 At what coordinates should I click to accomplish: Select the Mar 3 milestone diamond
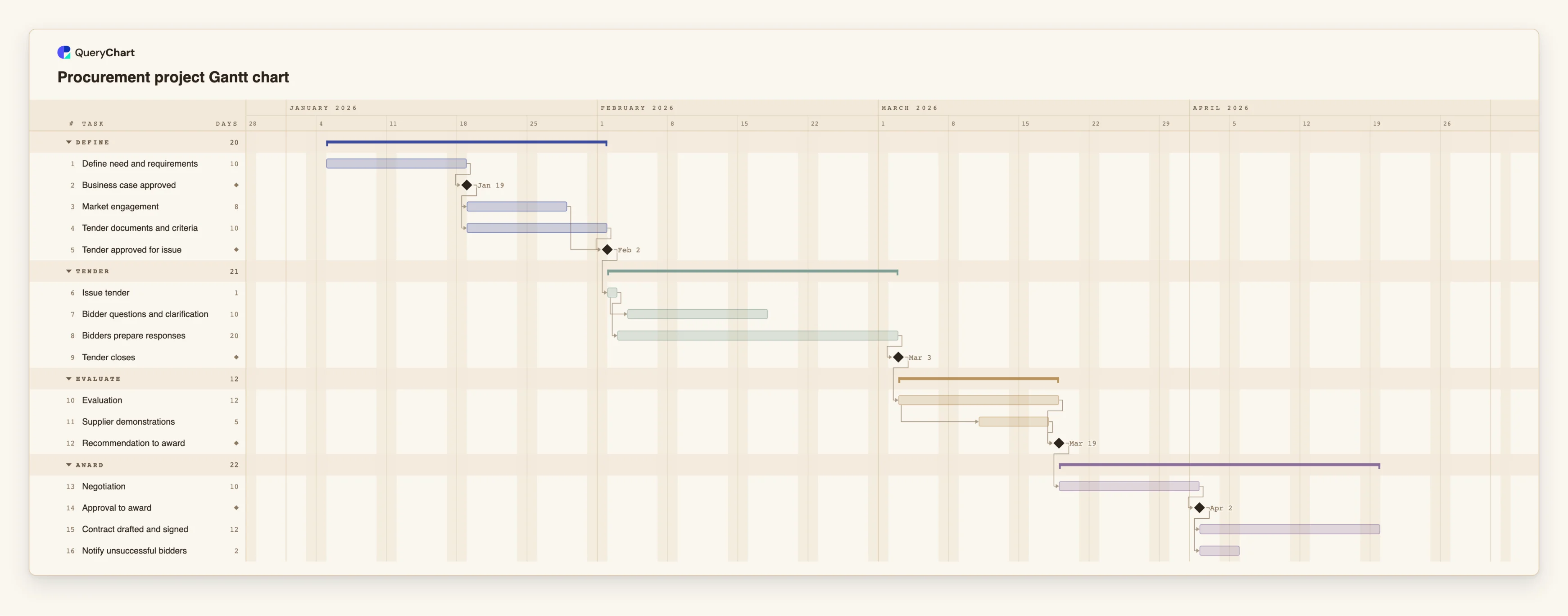[898, 357]
